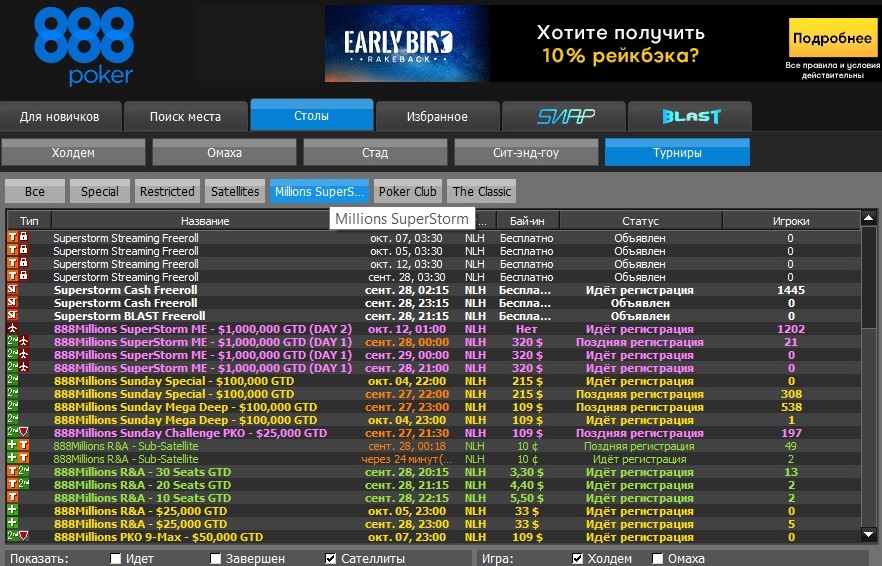
Task: Click the airplane icon on SuperStorm ME DAY 2 row
Action: 13,329
